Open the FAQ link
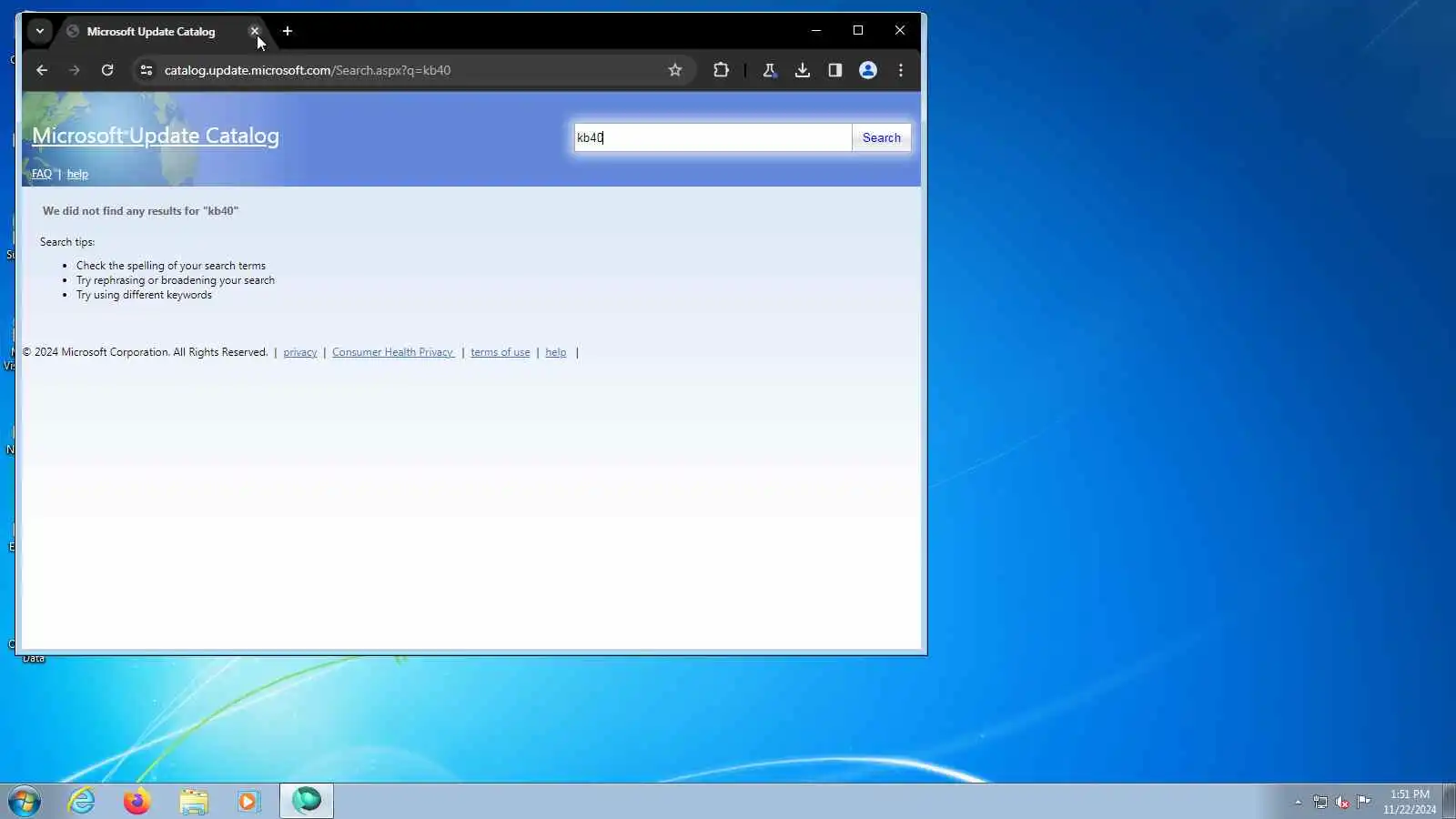 pyautogui.click(x=42, y=174)
